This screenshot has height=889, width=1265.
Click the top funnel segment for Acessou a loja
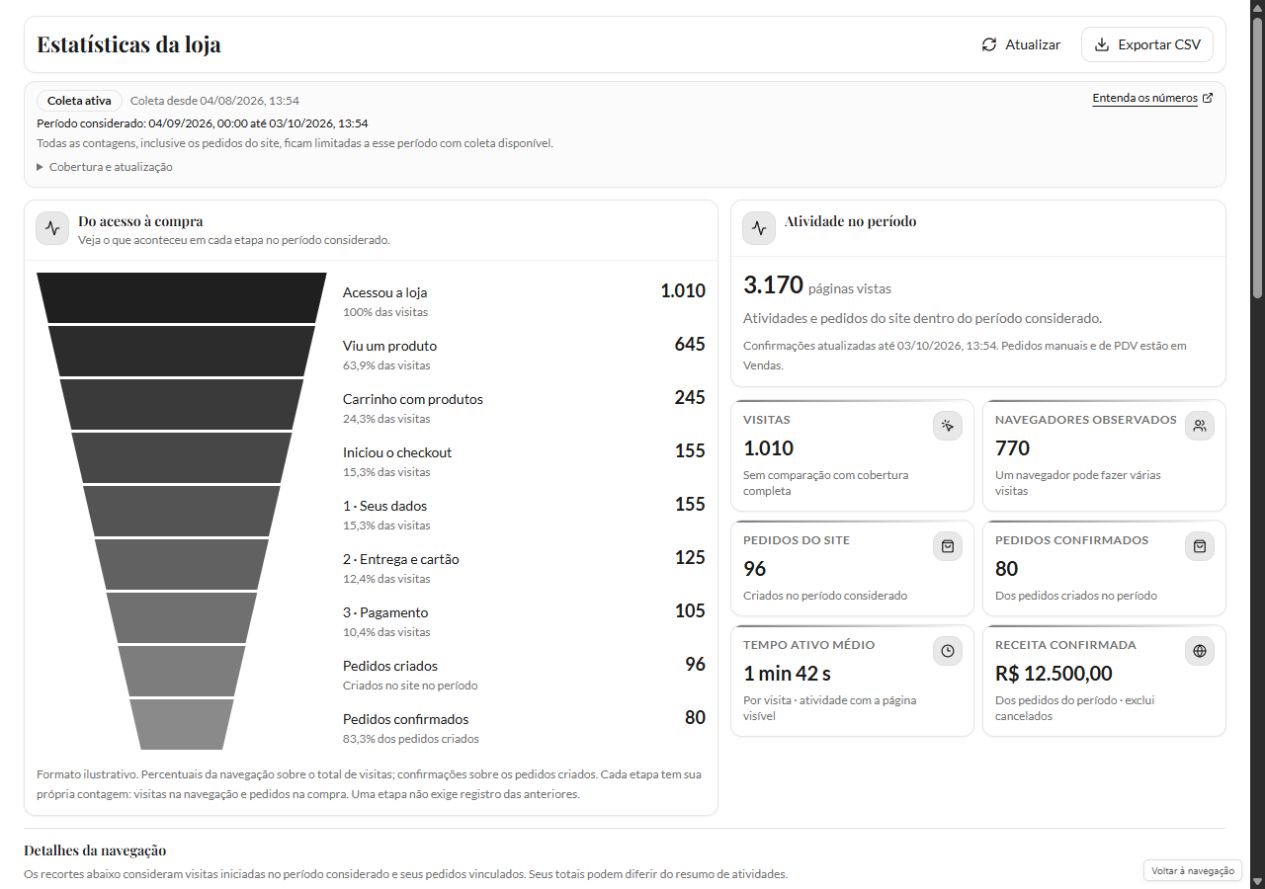point(182,297)
